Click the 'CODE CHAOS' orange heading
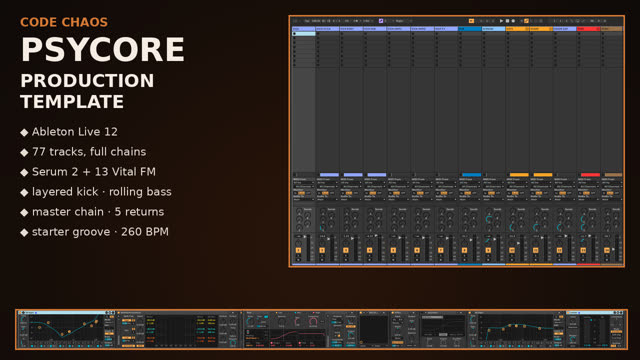640x360 pixels. (x=64, y=22)
